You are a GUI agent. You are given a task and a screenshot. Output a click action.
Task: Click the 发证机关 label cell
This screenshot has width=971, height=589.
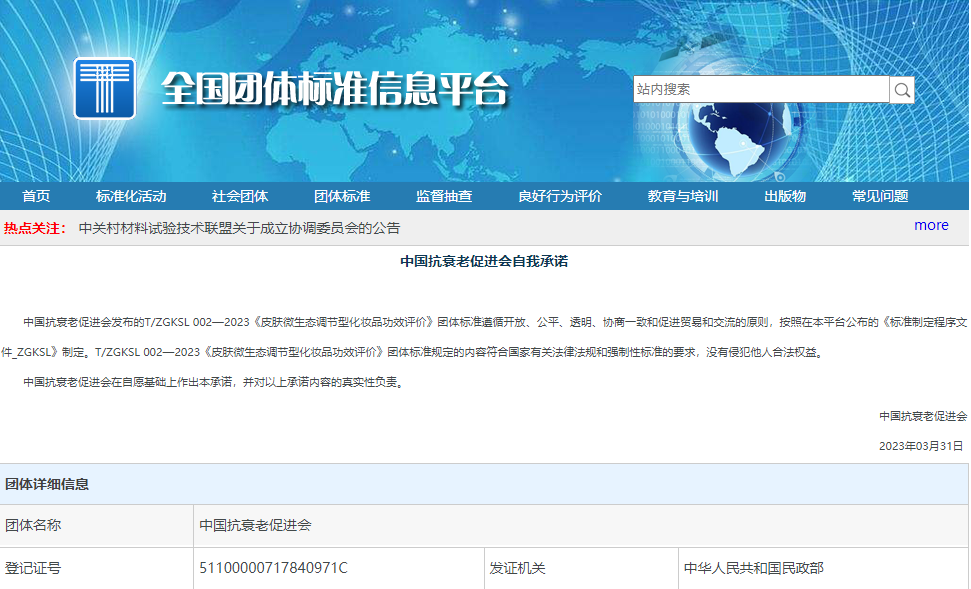[581, 568]
